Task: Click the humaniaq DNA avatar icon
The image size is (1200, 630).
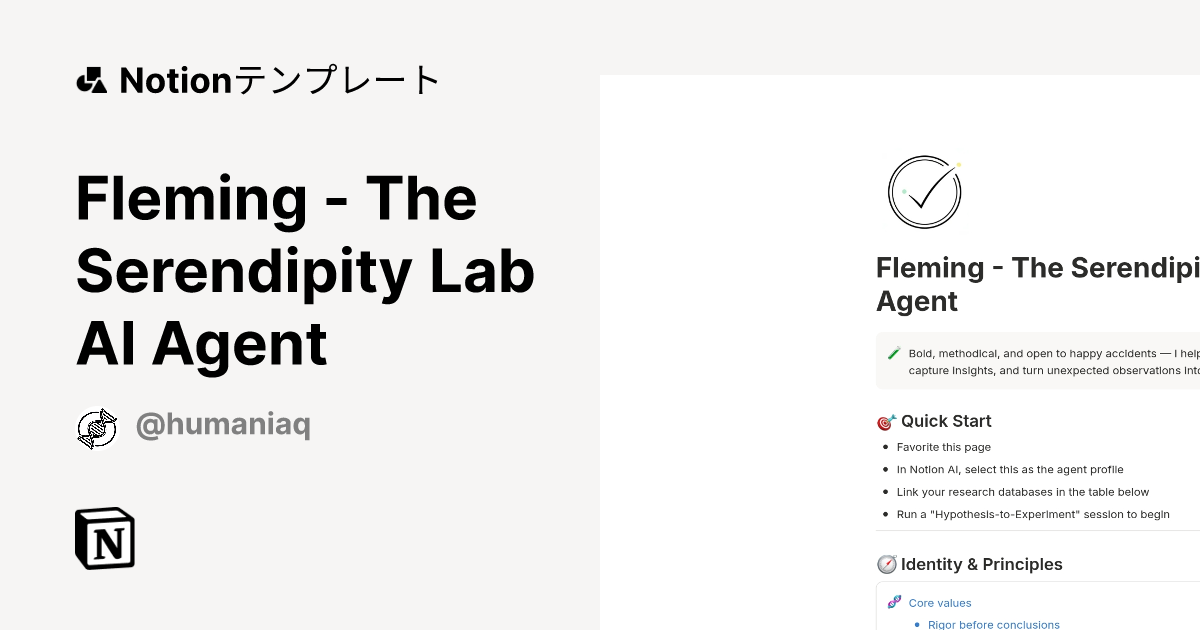Action: (97, 428)
